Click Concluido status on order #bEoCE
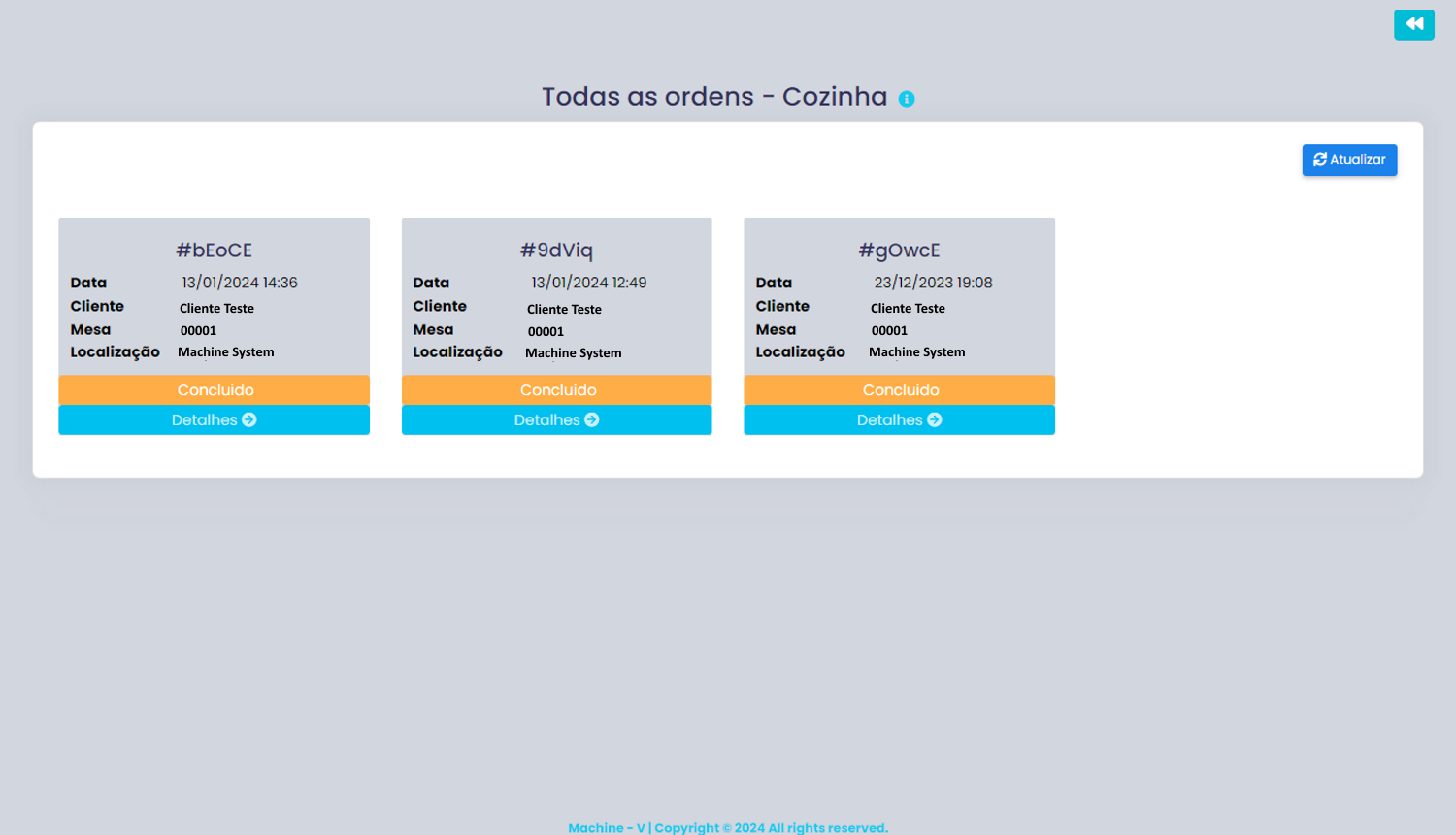Screen dimensions: 1456x835 click(214, 390)
